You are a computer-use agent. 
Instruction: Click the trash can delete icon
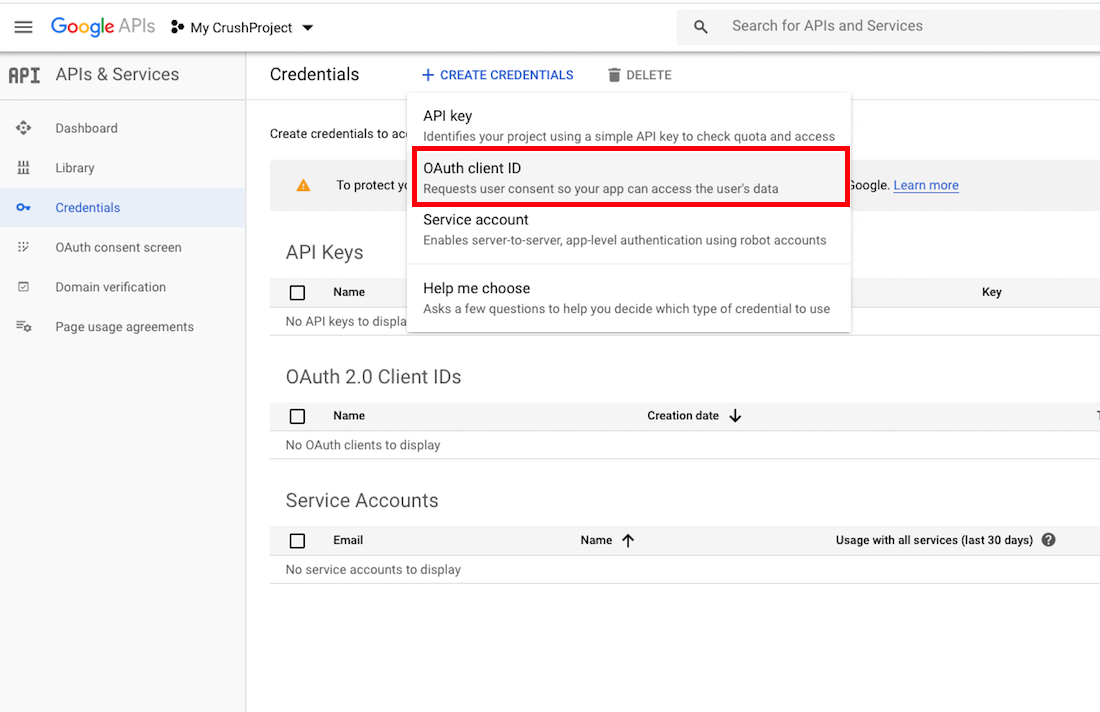(614, 75)
